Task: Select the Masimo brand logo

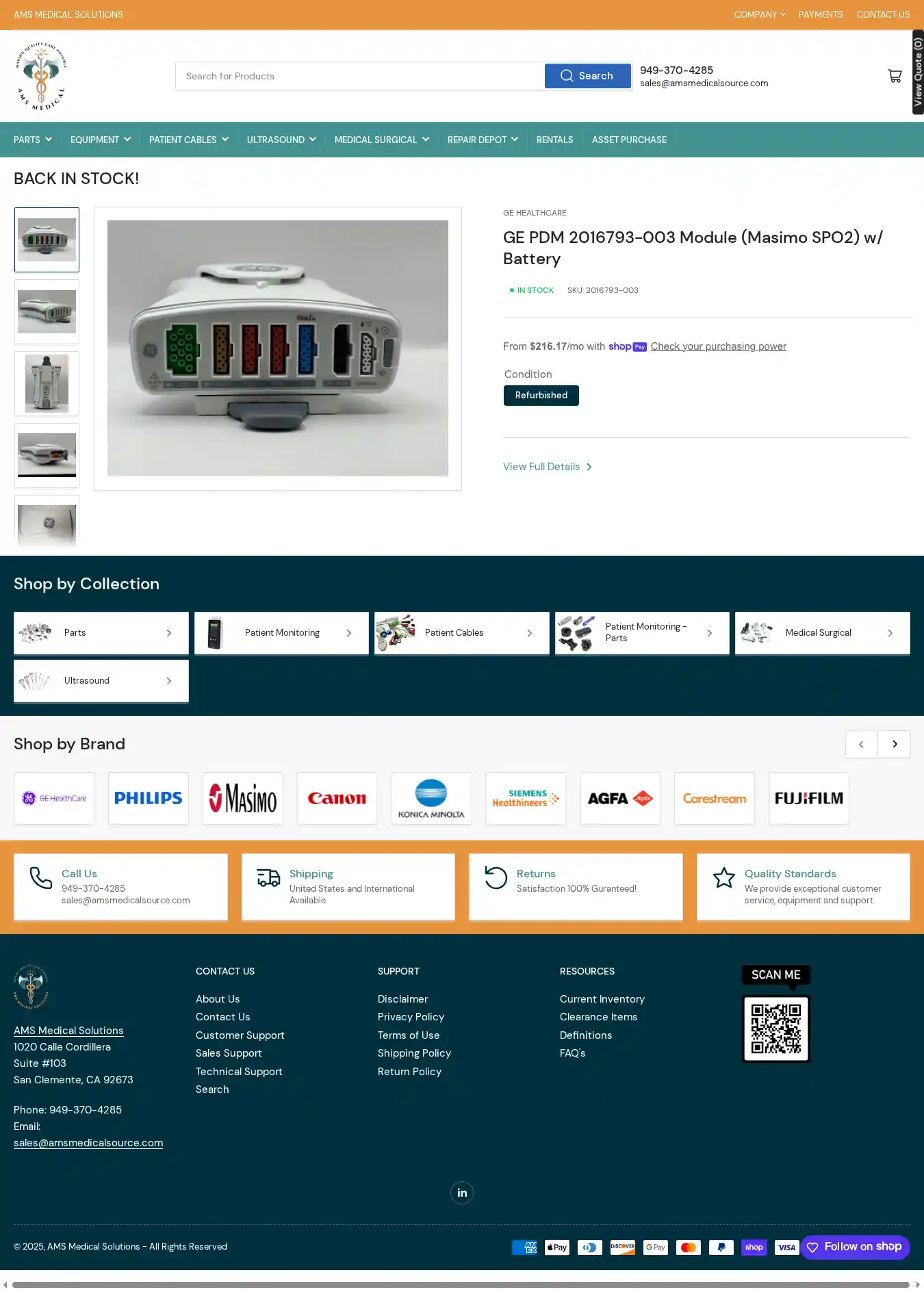Action: click(x=243, y=798)
